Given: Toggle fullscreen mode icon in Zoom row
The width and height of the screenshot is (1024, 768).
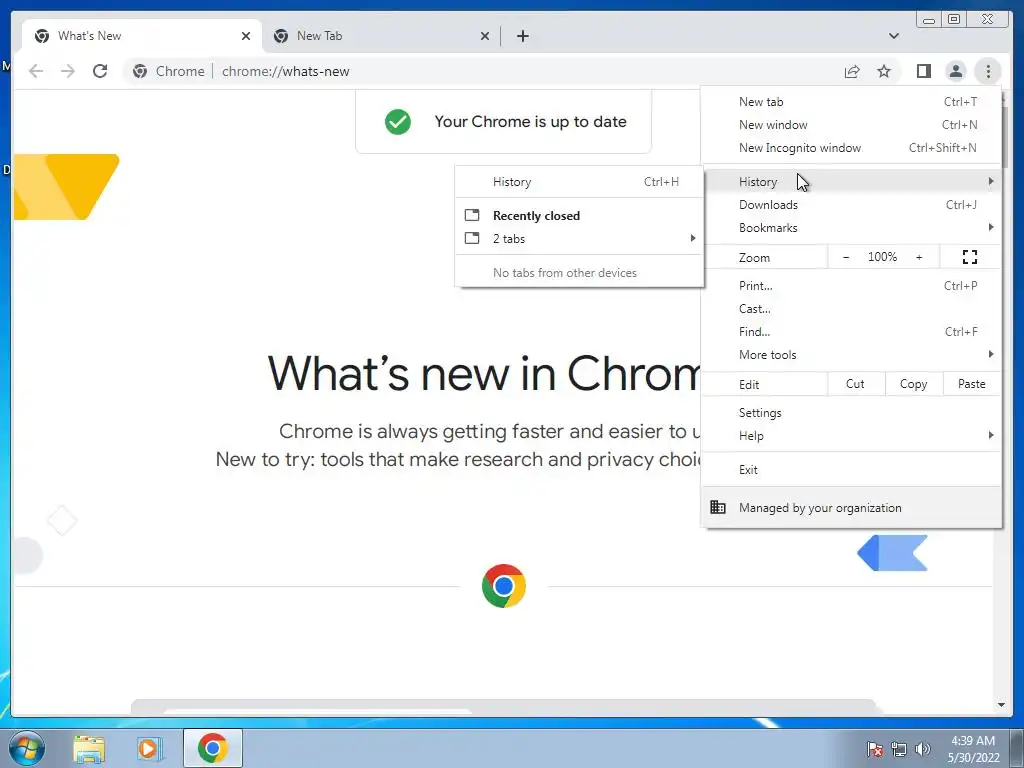Looking at the screenshot, I should point(970,257).
